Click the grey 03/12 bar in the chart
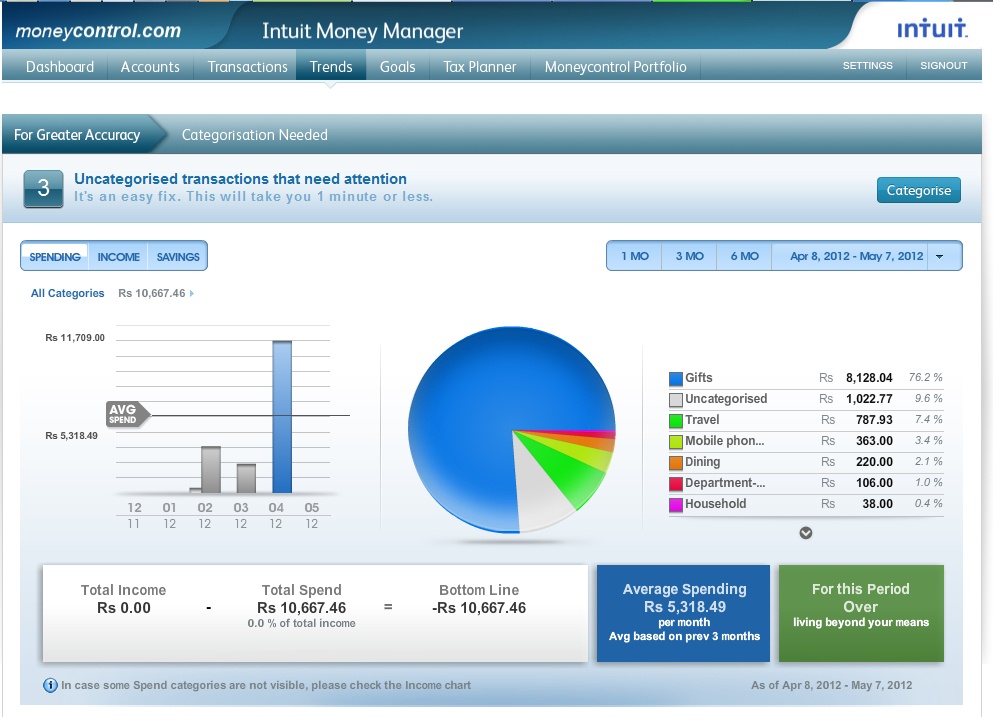This screenshot has height=717, width=993. (x=246, y=478)
